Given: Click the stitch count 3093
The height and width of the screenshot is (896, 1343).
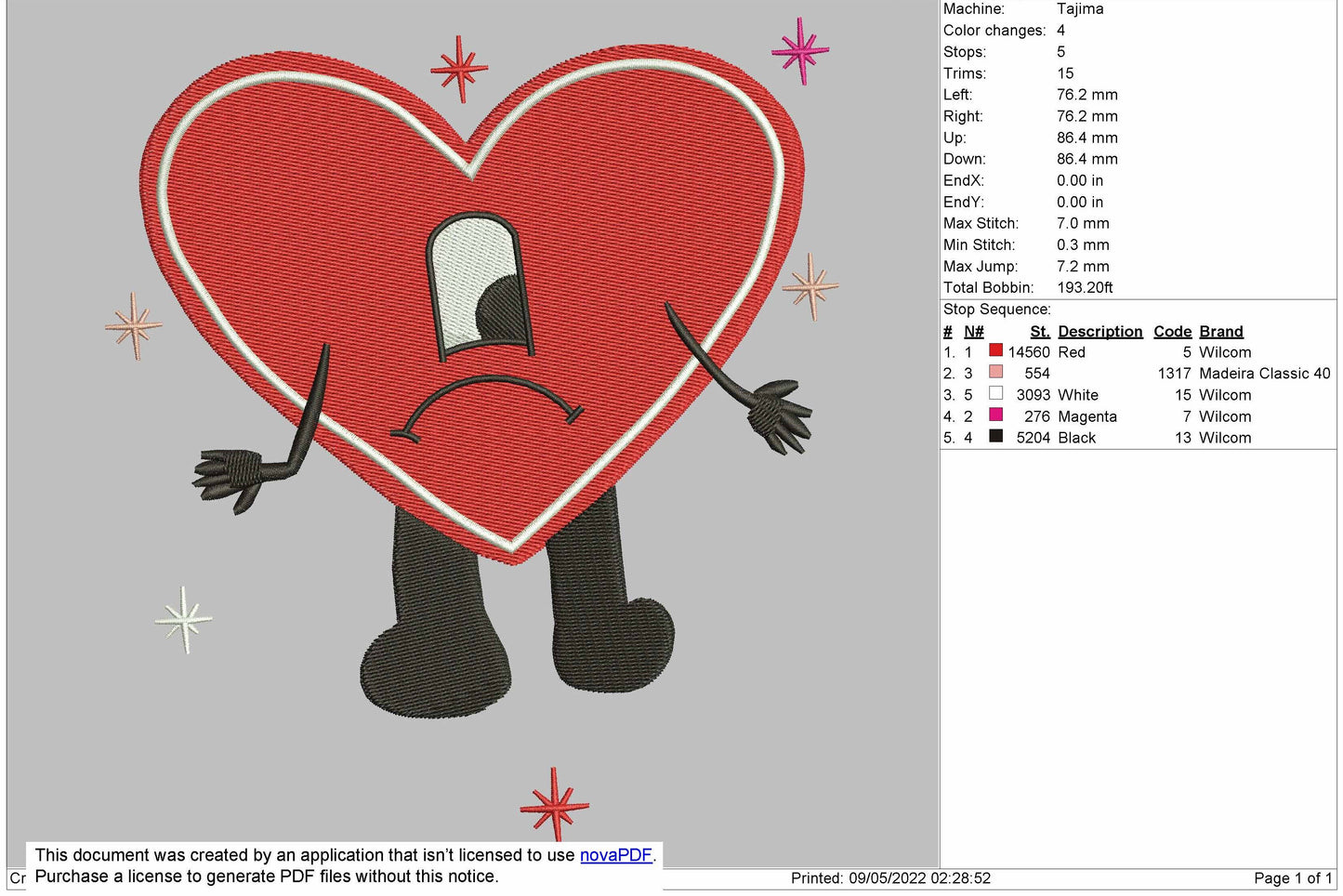Looking at the screenshot, I should tap(1033, 395).
